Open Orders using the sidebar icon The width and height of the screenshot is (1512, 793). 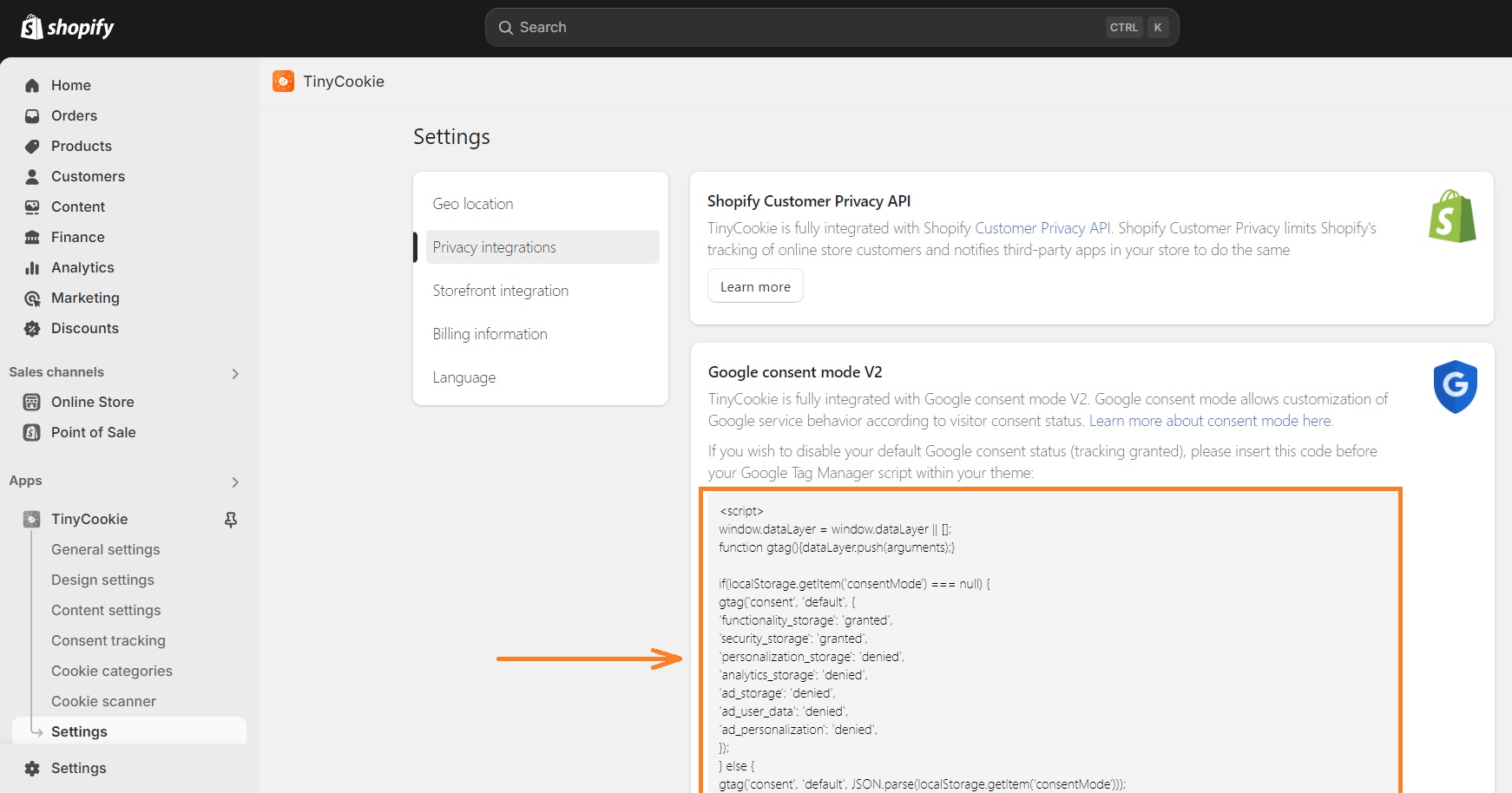point(31,115)
